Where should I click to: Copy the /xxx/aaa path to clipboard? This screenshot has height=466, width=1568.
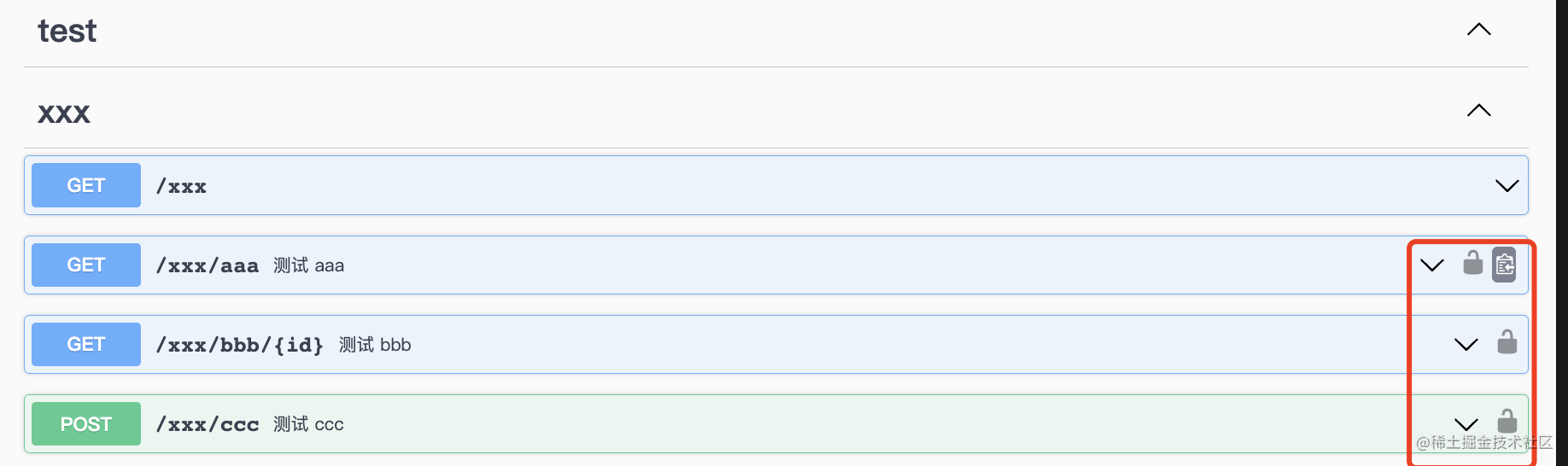(1504, 265)
